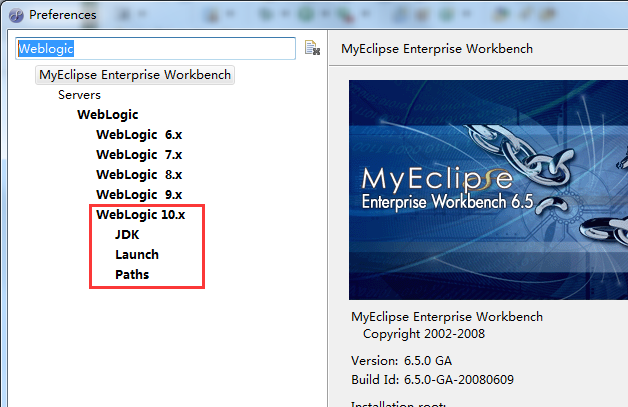The image size is (628, 407).
Task: Click the MyEclipse Enterprise Workbench text below the image
Action: coord(447,317)
